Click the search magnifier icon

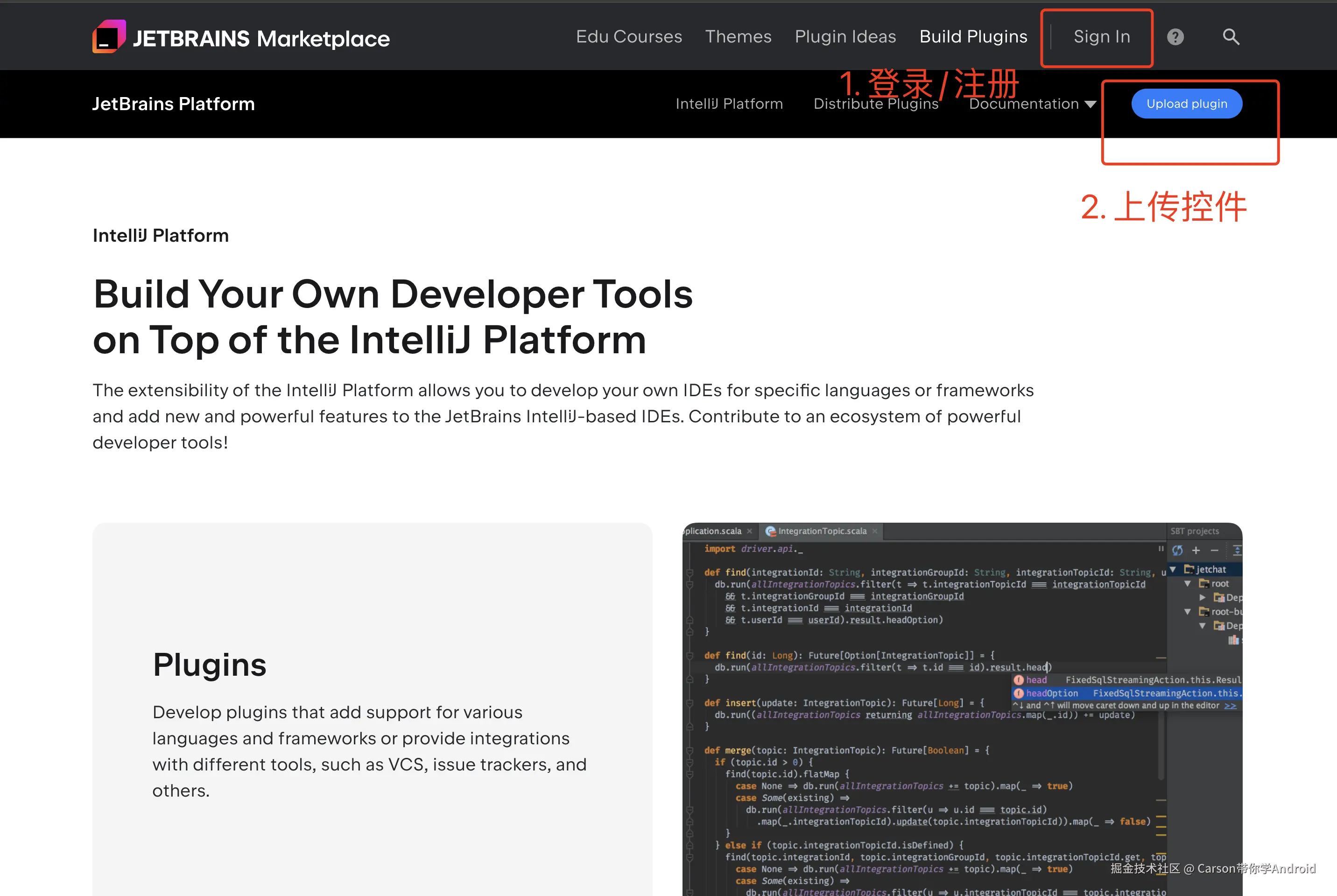[x=1230, y=37]
